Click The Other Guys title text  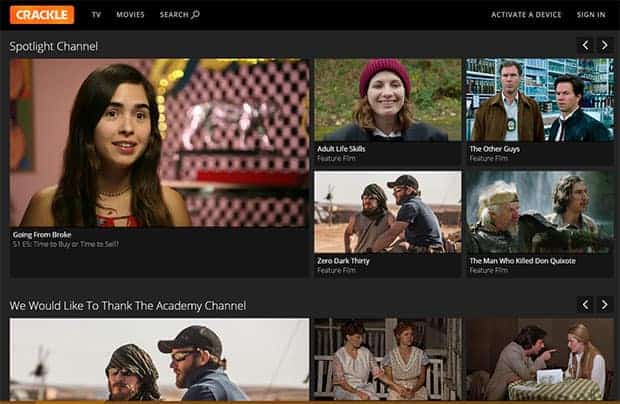(495, 149)
